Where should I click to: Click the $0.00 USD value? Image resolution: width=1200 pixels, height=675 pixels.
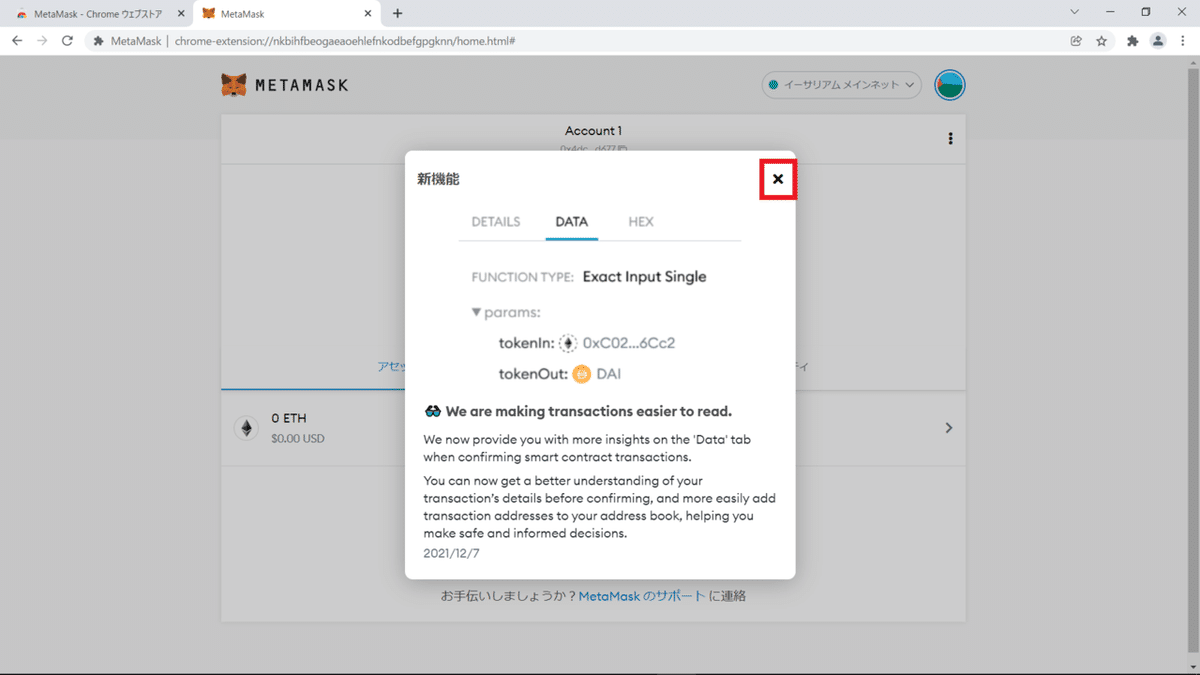(298, 438)
